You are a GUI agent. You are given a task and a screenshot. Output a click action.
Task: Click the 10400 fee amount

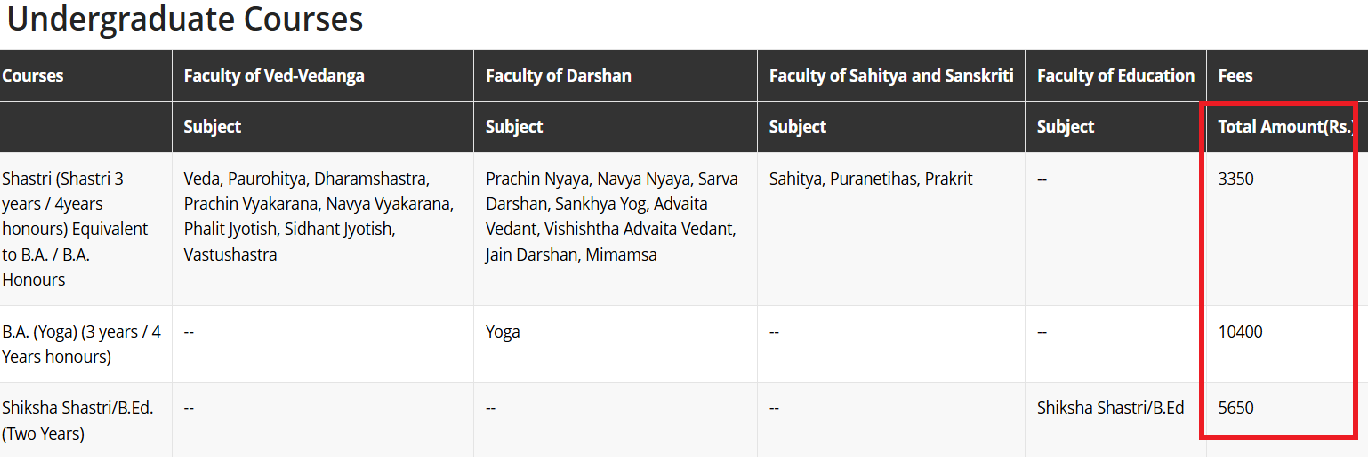pos(1240,332)
